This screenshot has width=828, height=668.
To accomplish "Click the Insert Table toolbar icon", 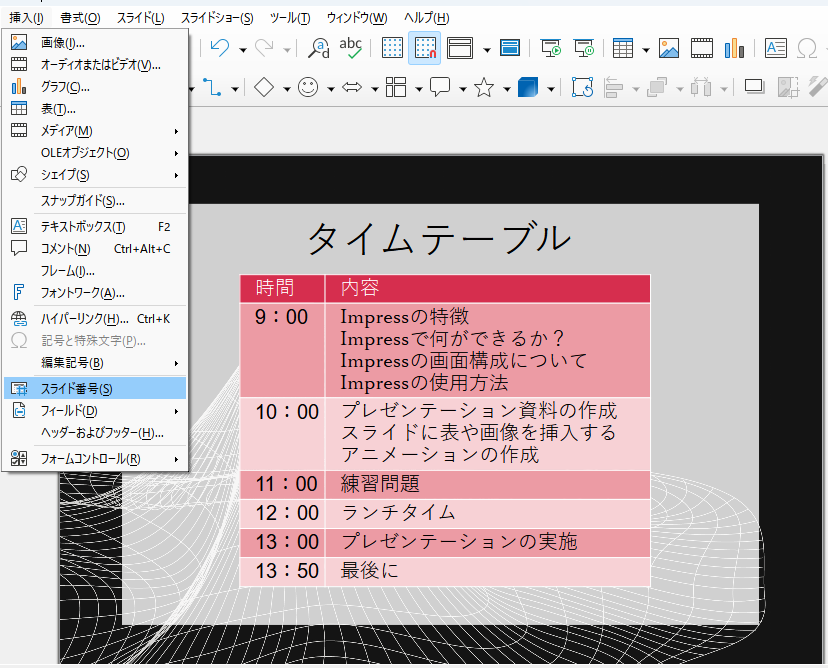I will tap(623, 48).
